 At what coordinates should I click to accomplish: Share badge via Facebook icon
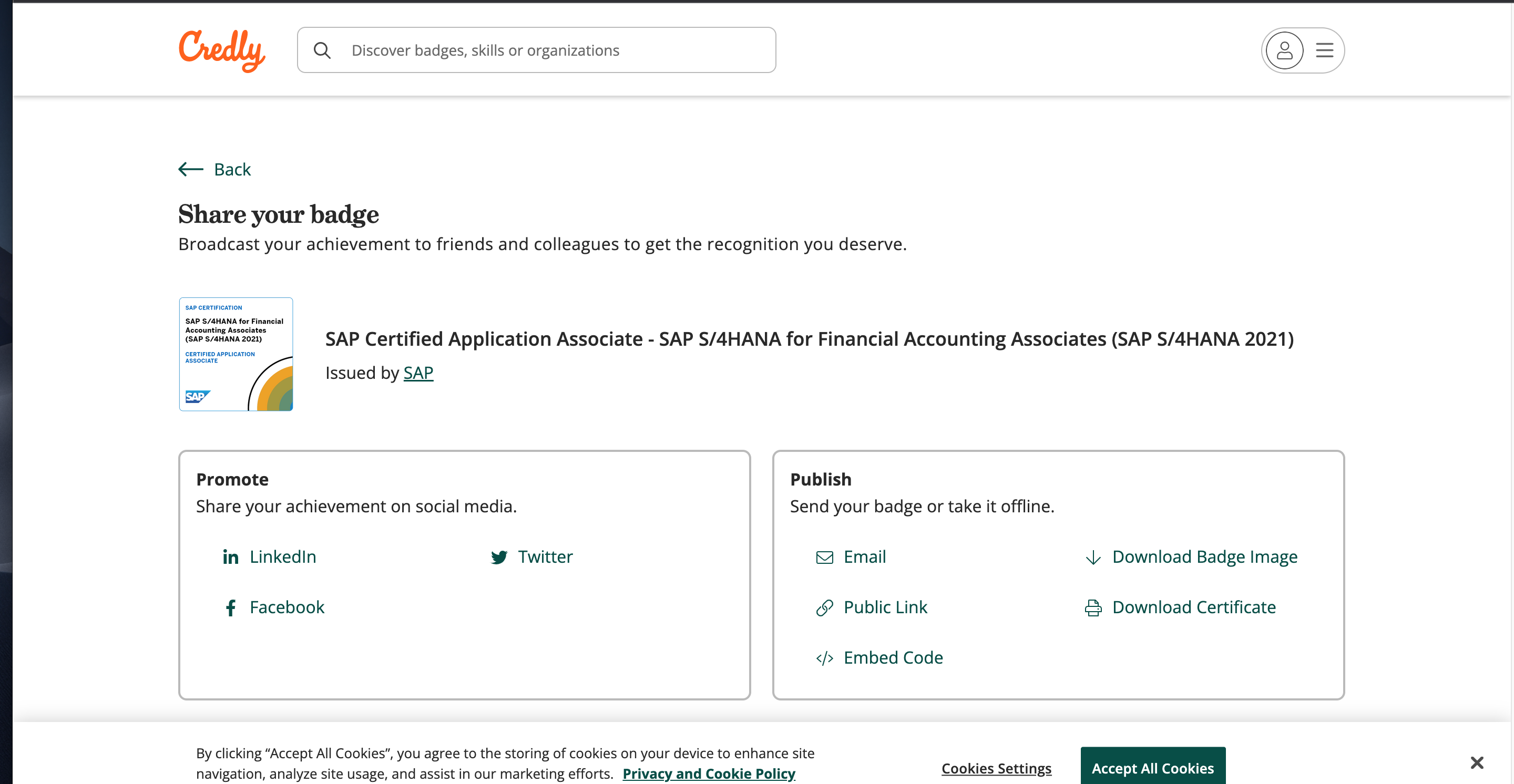point(230,607)
